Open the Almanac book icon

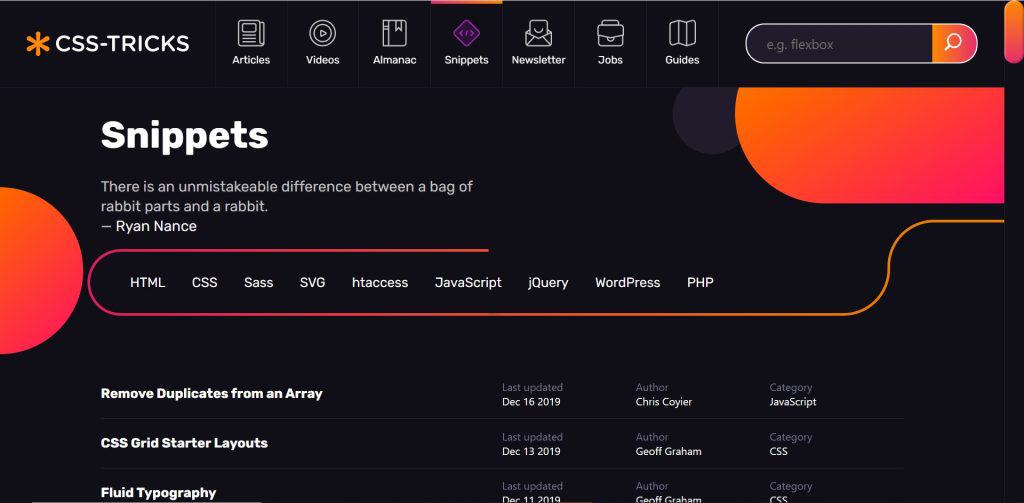394,33
